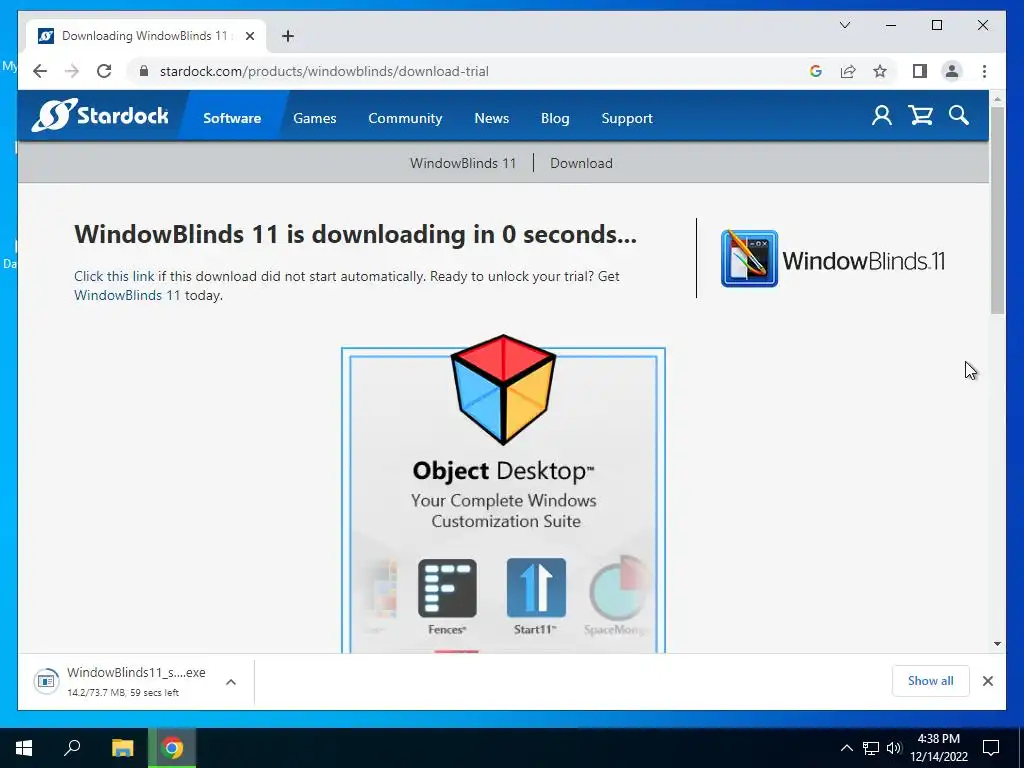The height and width of the screenshot is (768, 1024).
Task: Close the Downloading WindowBlinds 11 tab
Action: click(x=249, y=36)
